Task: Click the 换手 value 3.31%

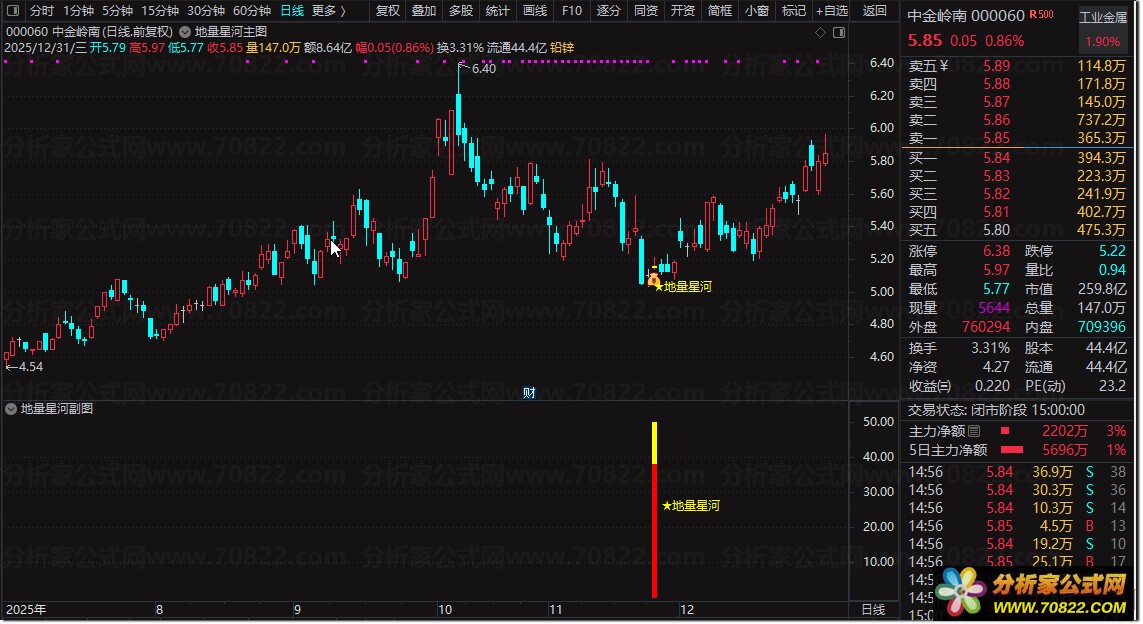Action: tap(991, 348)
